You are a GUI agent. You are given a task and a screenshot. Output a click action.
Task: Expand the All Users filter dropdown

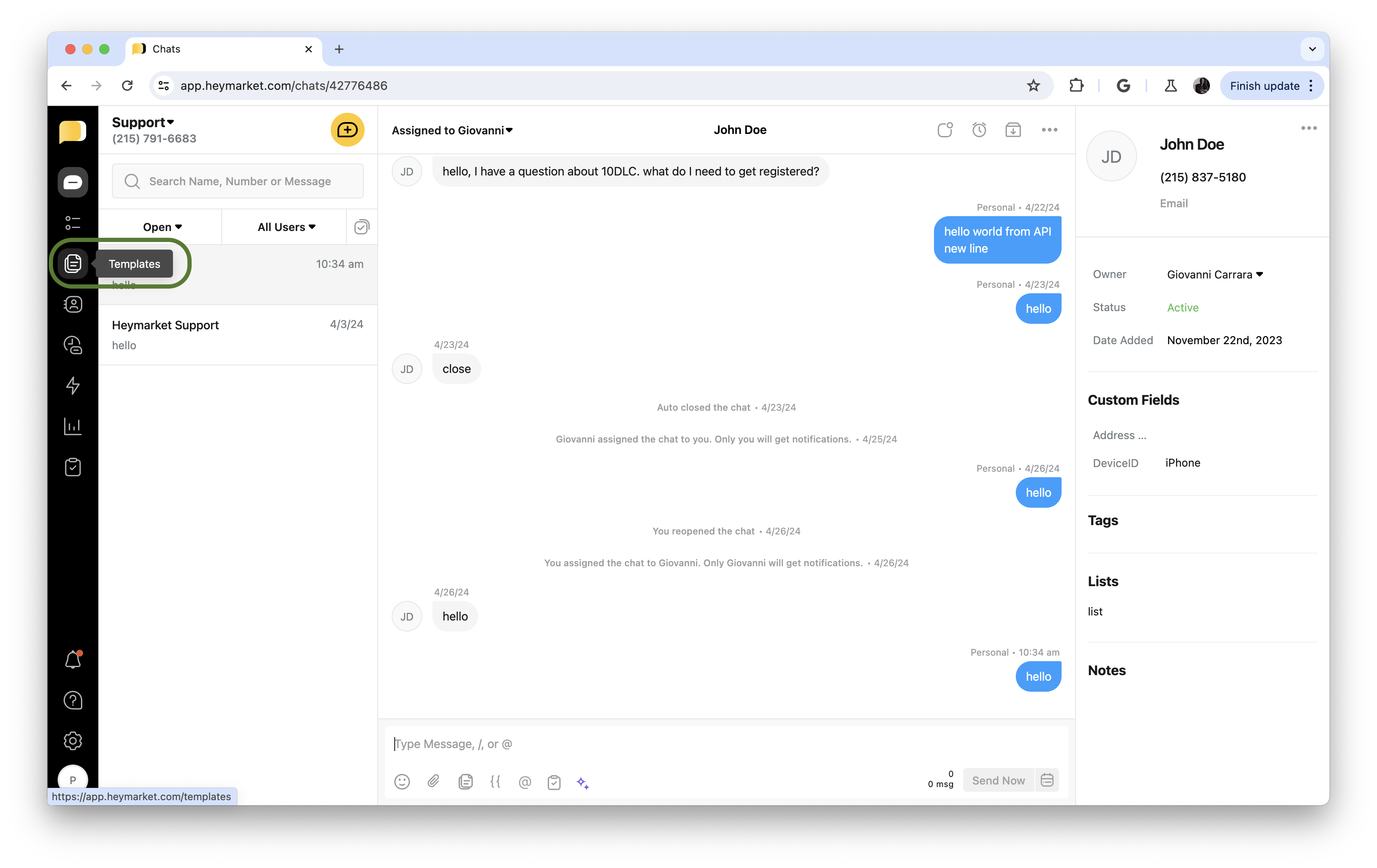pos(286,227)
